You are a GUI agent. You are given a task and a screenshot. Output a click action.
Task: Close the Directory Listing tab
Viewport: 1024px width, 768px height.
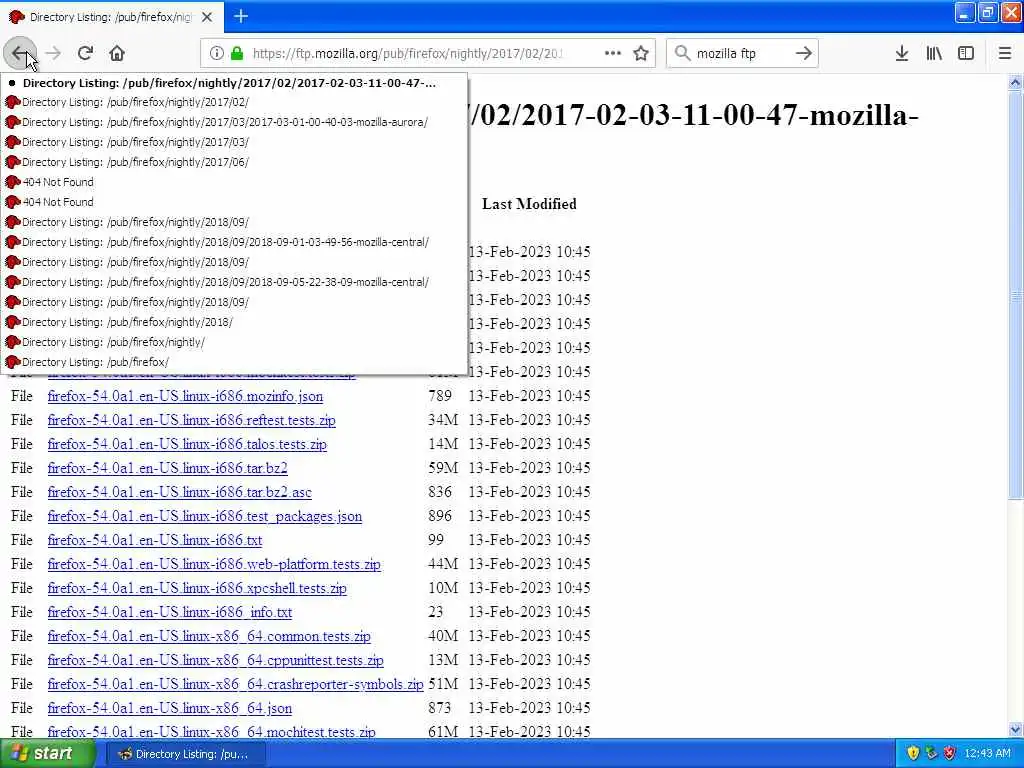pyautogui.click(x=207, y=17)
